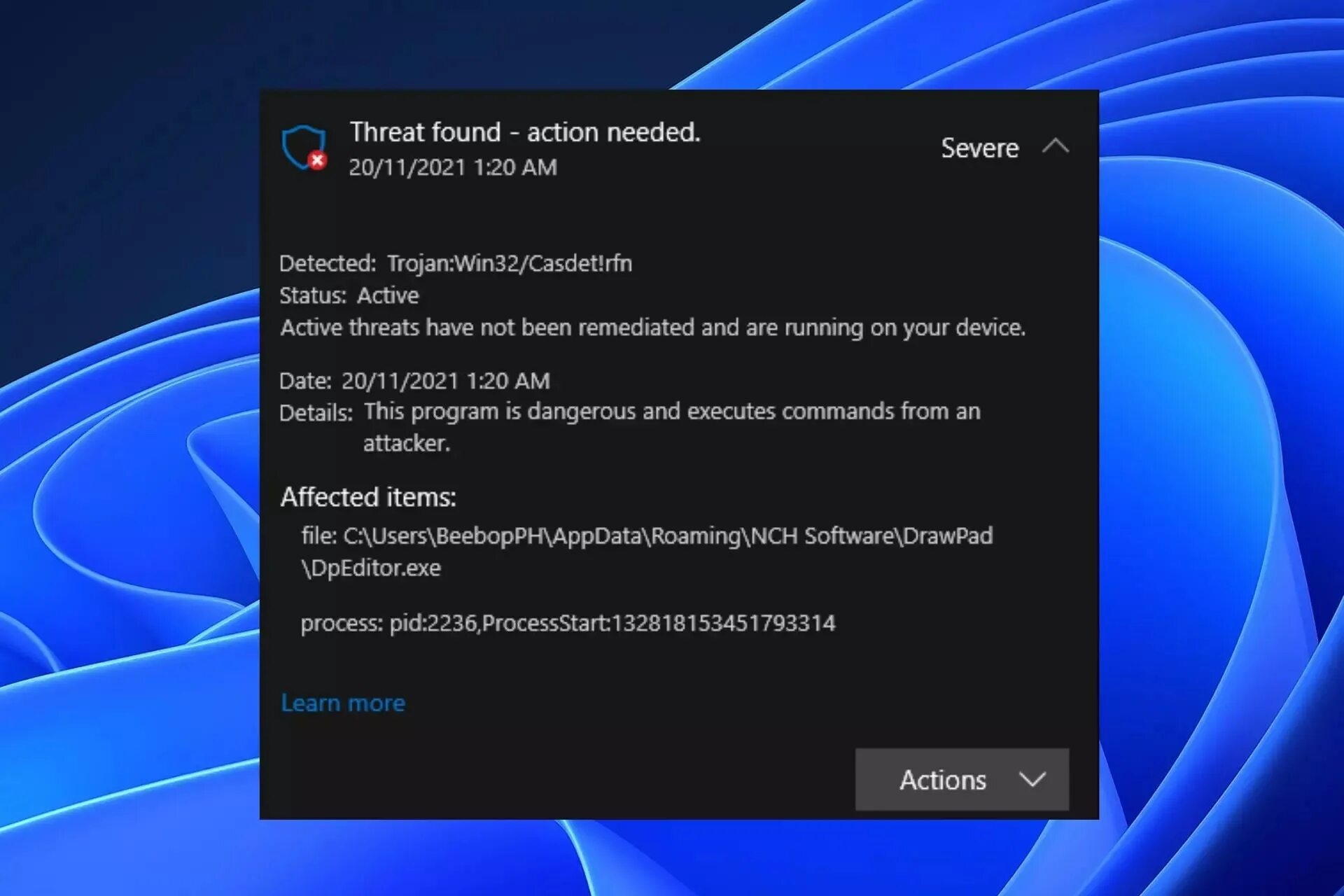
Task: Click the Affected items heading
Action: point(368,497)
